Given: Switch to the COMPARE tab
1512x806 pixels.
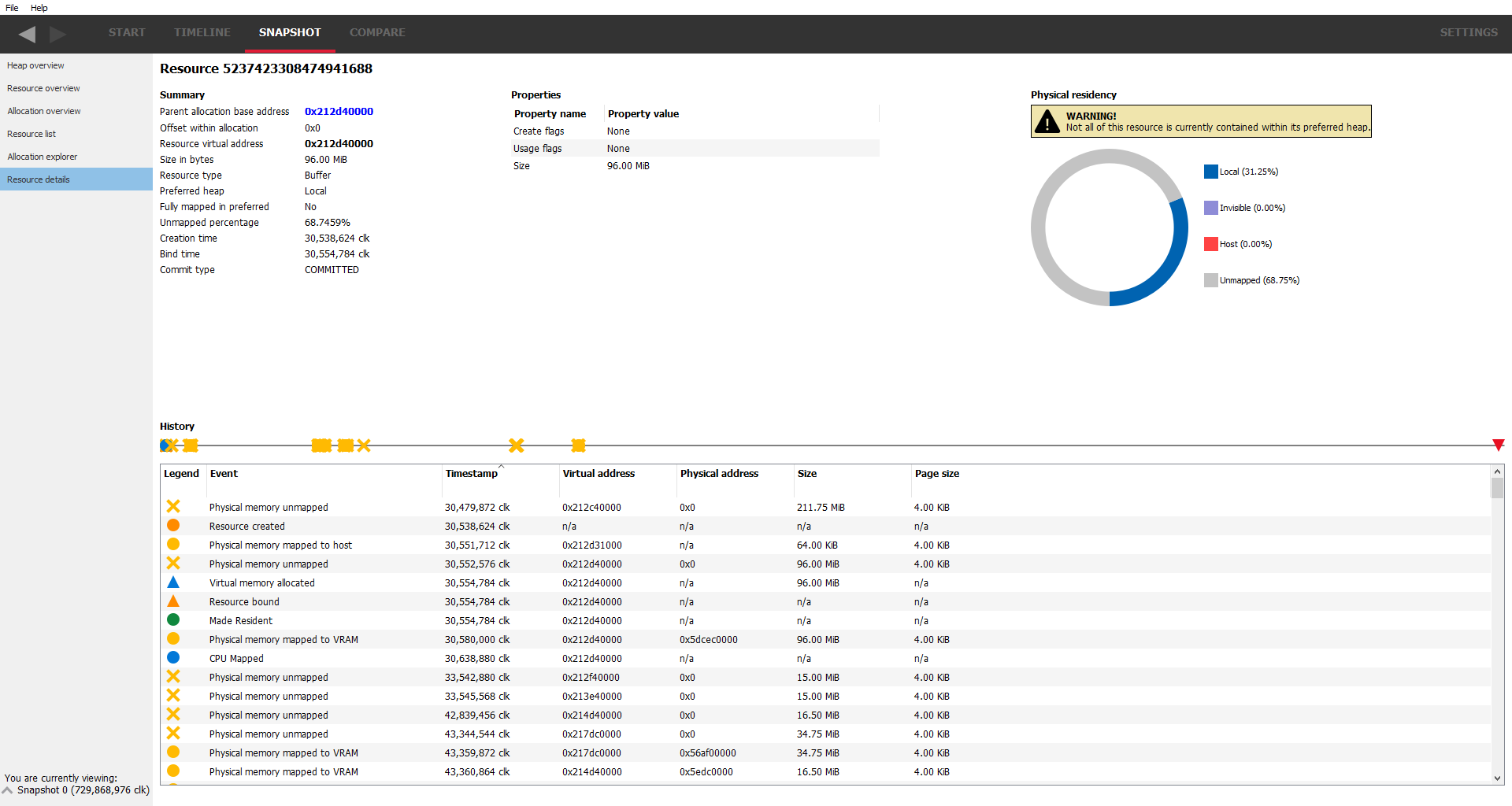Looking at the screenshot, I should (x=377, y=33).
